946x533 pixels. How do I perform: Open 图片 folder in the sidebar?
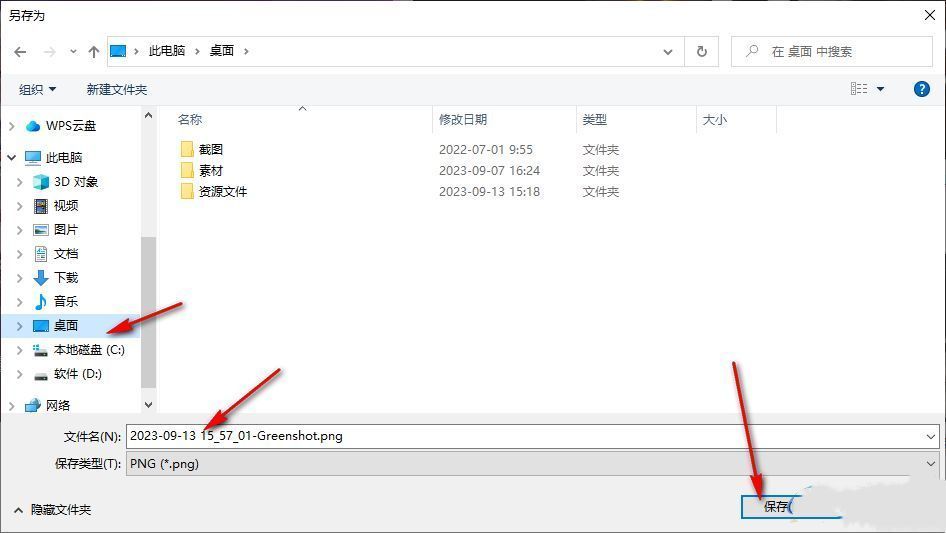(x=65, y=230)
